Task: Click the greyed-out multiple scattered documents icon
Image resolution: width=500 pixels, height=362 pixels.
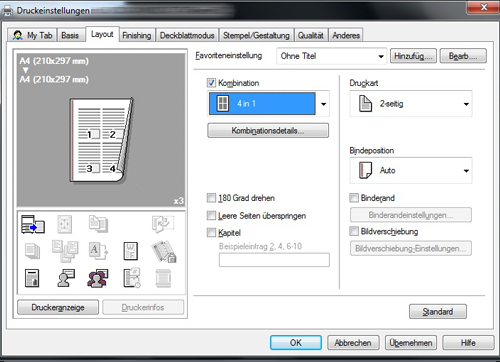Action: [65, 251]
